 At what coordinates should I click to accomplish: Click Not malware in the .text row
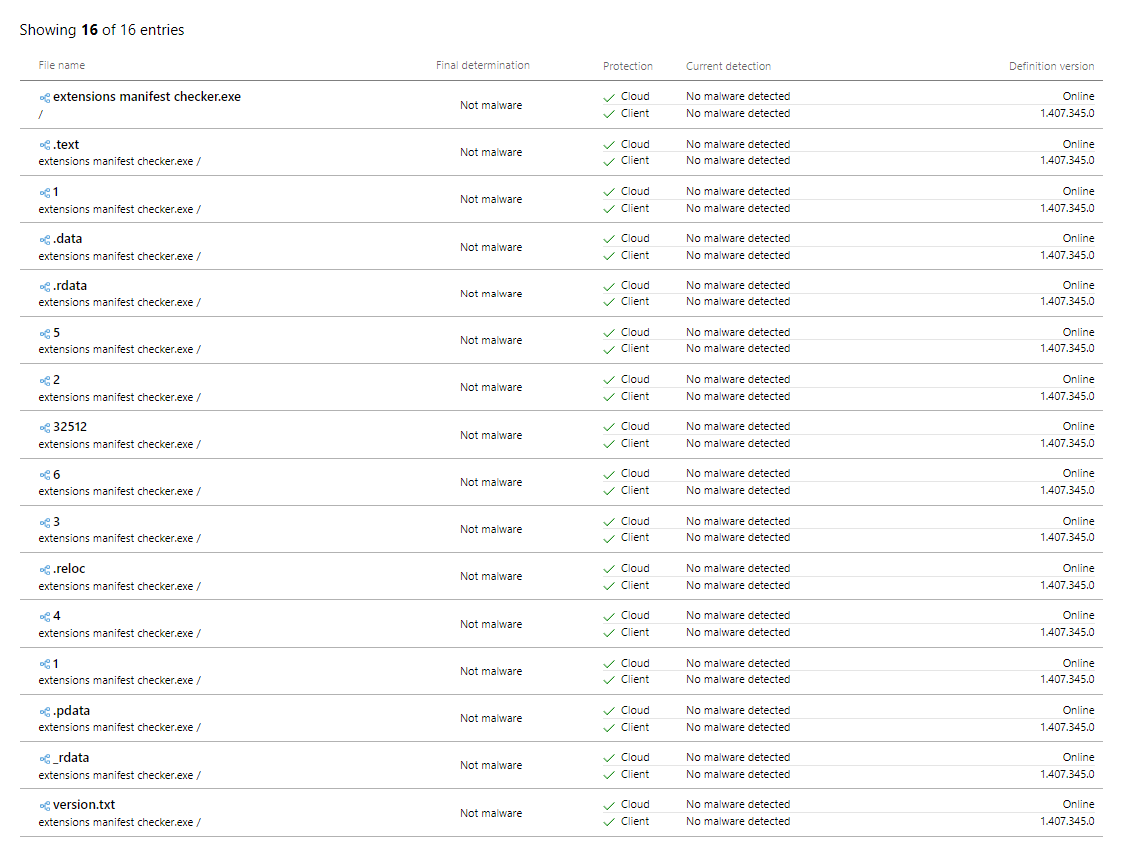point(491,152)
